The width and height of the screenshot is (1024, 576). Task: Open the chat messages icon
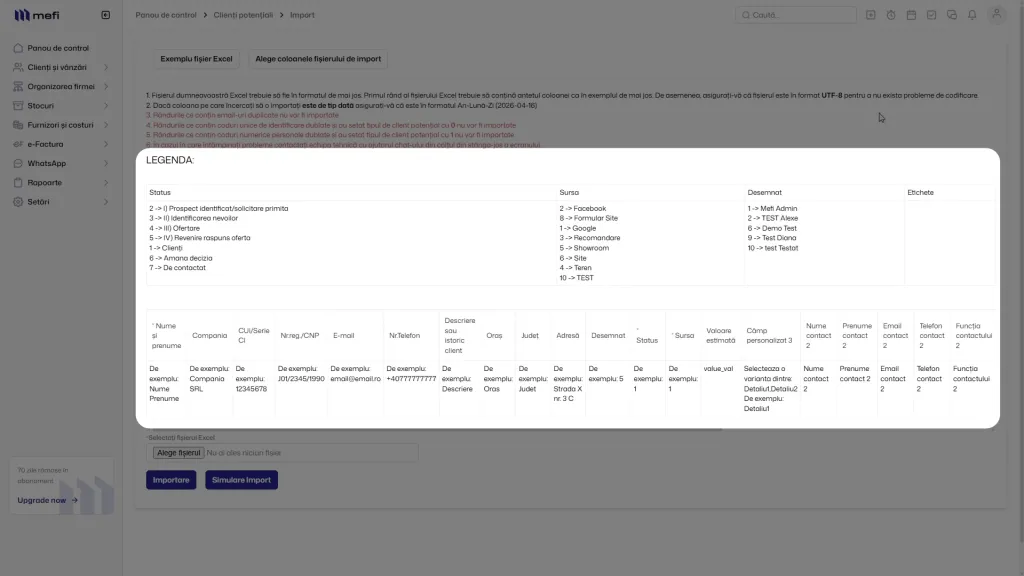coord(952,15)
